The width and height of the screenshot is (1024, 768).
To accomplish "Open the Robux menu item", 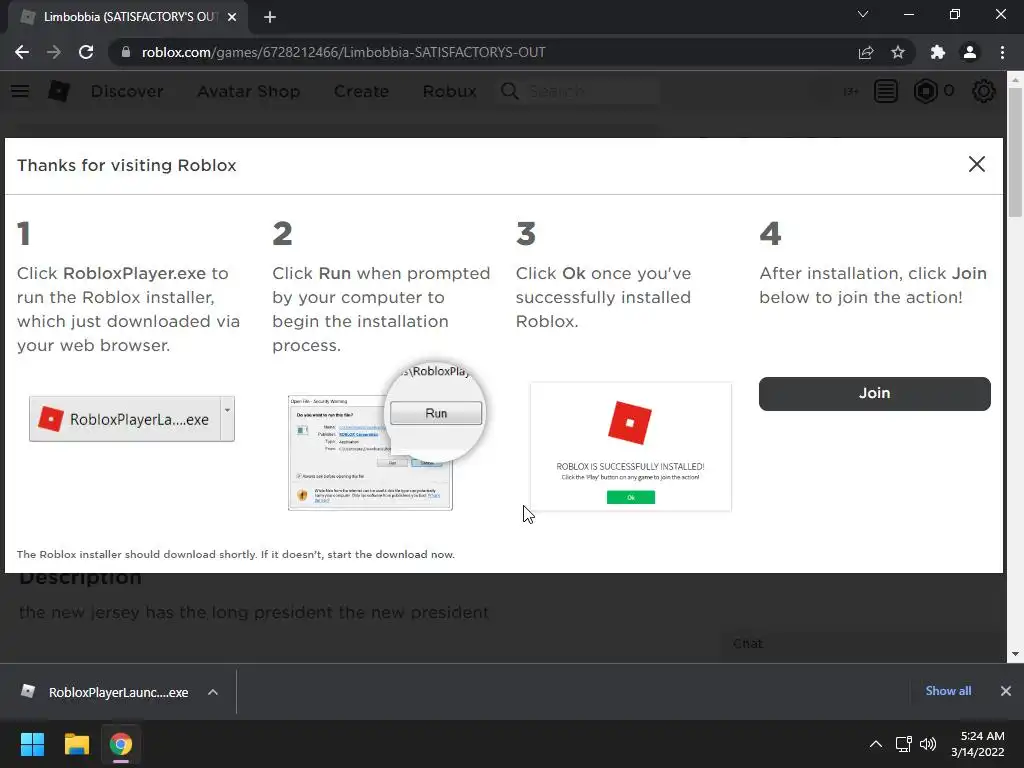I will click(x=449, y=91).
